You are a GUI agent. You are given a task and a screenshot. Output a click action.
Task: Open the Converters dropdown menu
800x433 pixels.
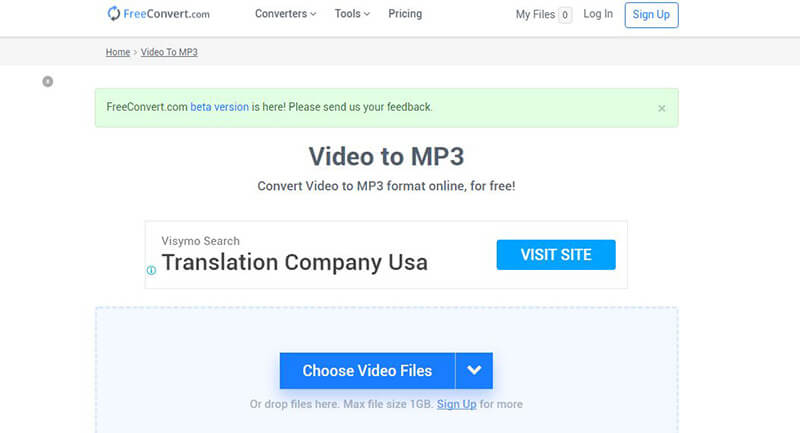(x=285, y=14)
